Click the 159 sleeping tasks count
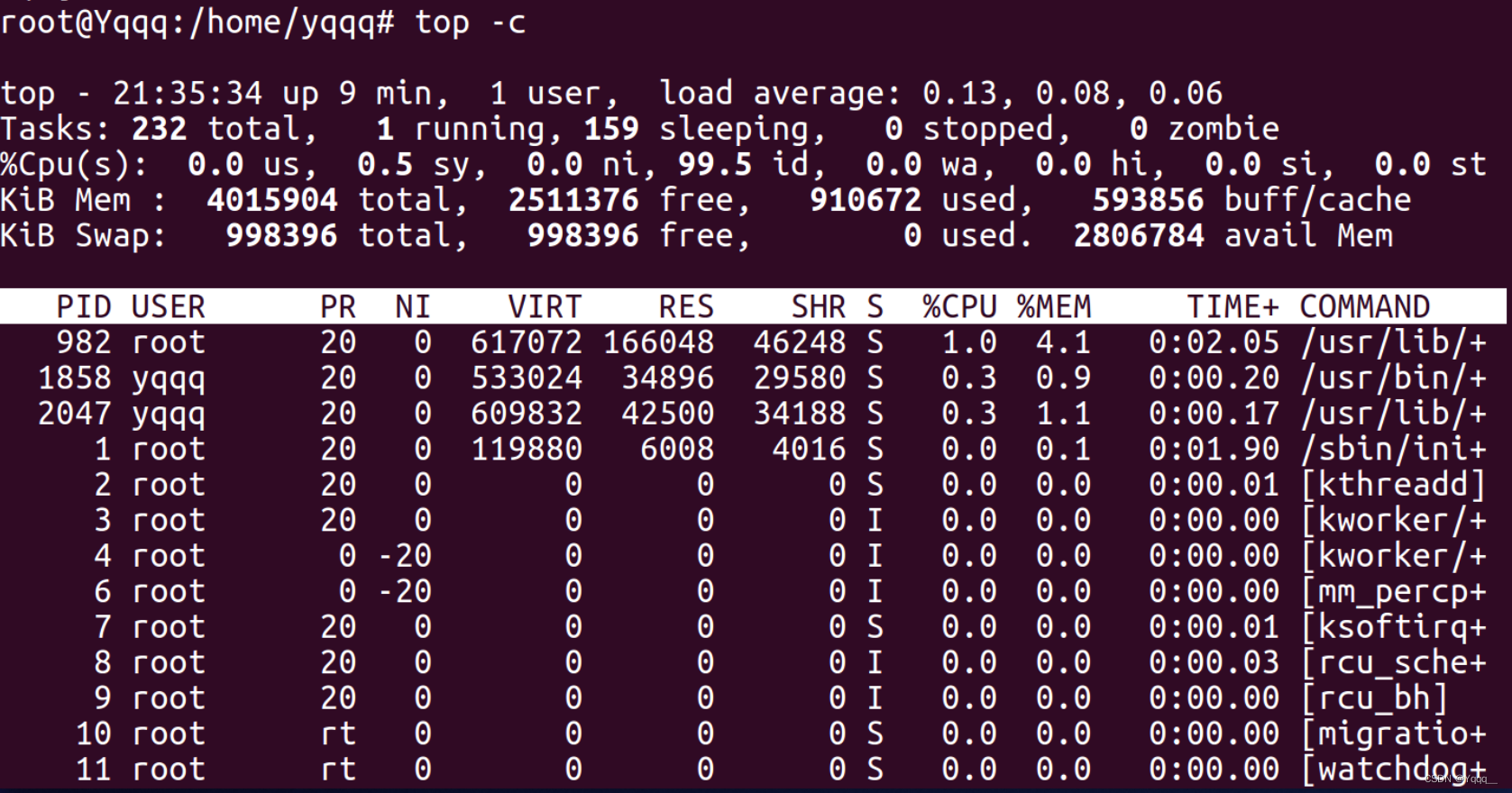This screenshot has width=1512, height=793. [x=611, y=129]
